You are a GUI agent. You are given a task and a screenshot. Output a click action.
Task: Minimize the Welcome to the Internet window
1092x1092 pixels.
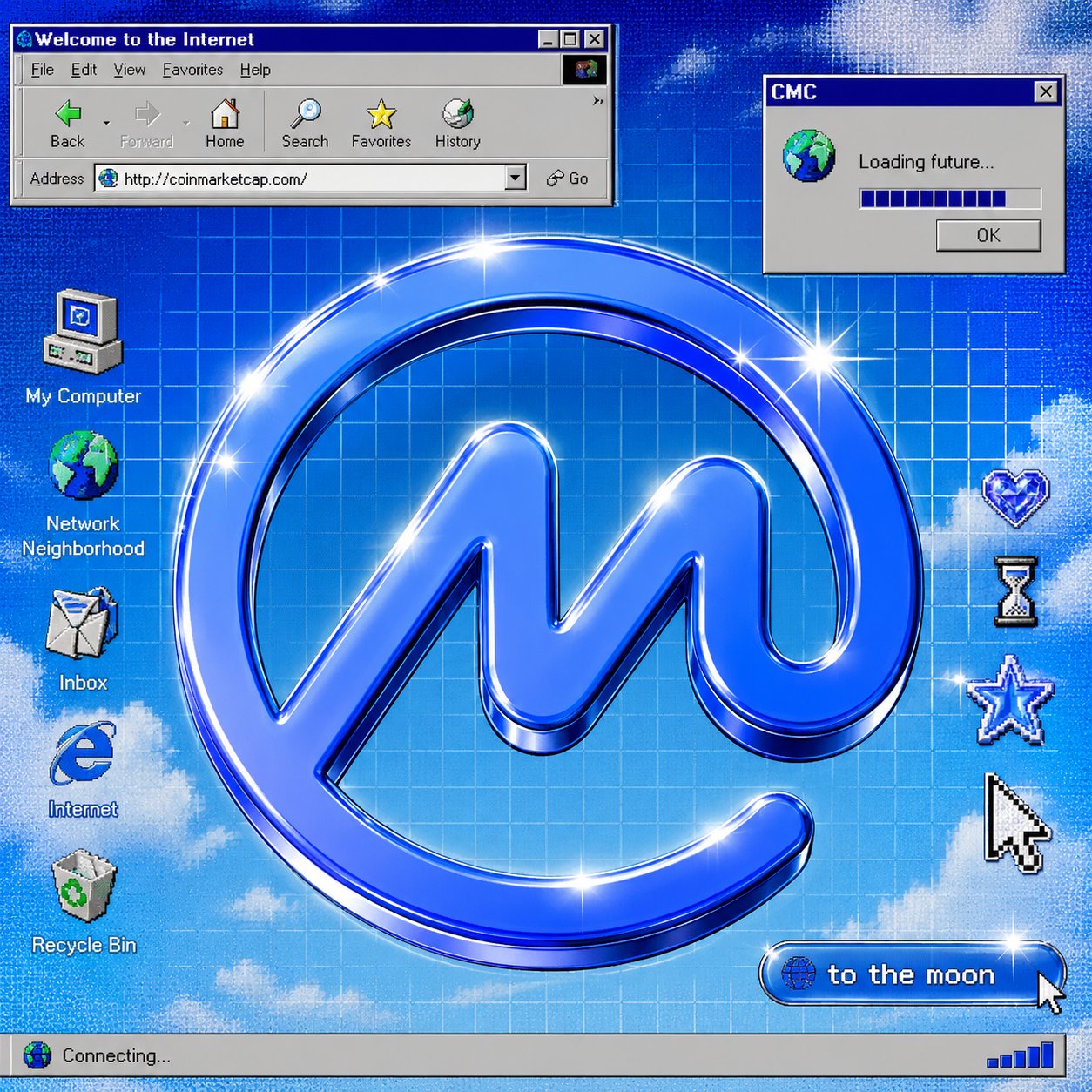[548, 39]
